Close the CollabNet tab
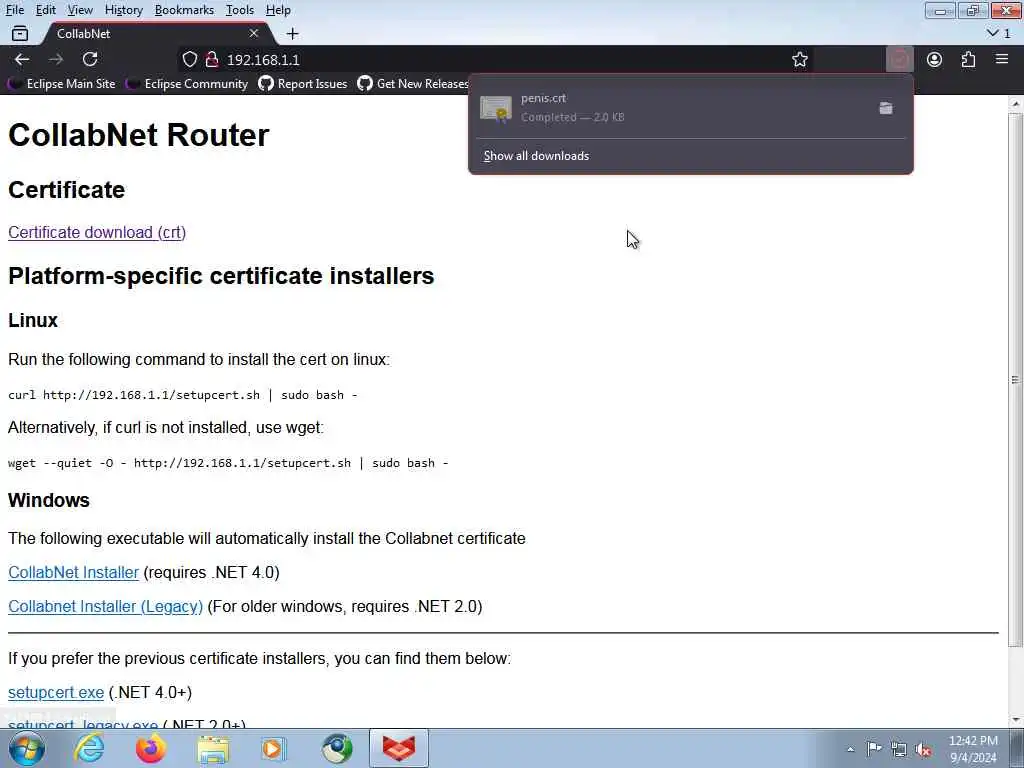 click(254, 33)
